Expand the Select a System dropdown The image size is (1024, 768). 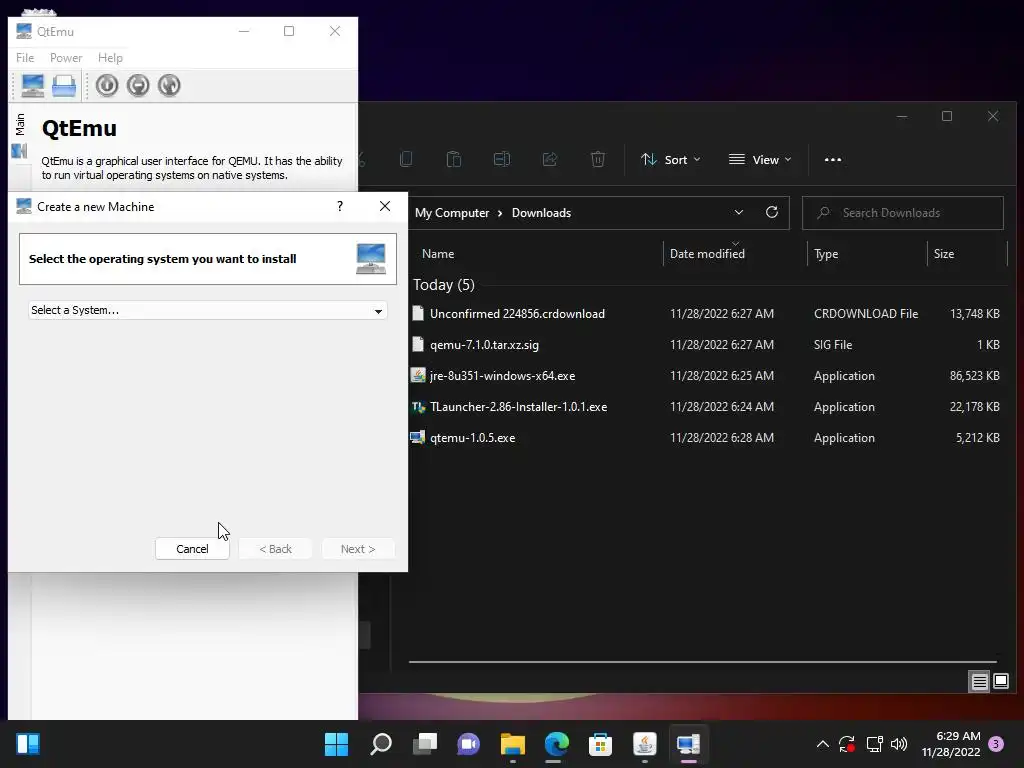click(x=208, y=310)
